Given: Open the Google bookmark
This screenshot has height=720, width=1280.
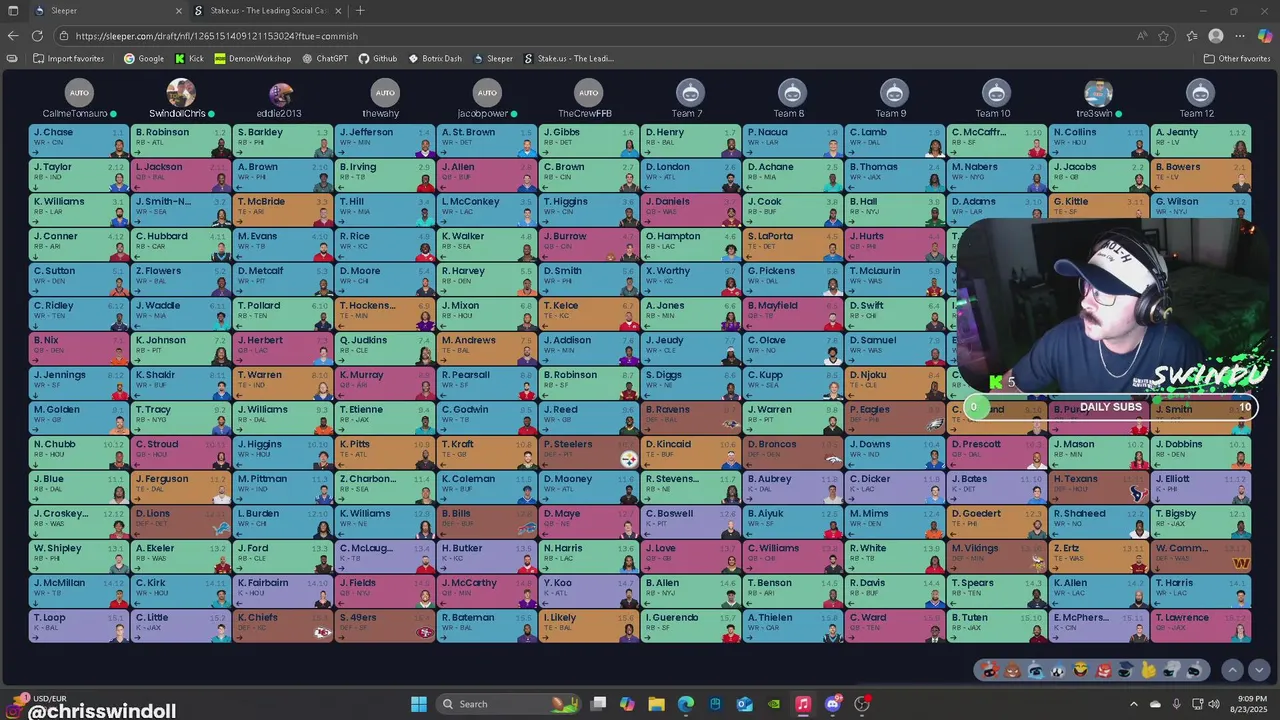Looking at the screenshot, I should (x=143, y=58).
